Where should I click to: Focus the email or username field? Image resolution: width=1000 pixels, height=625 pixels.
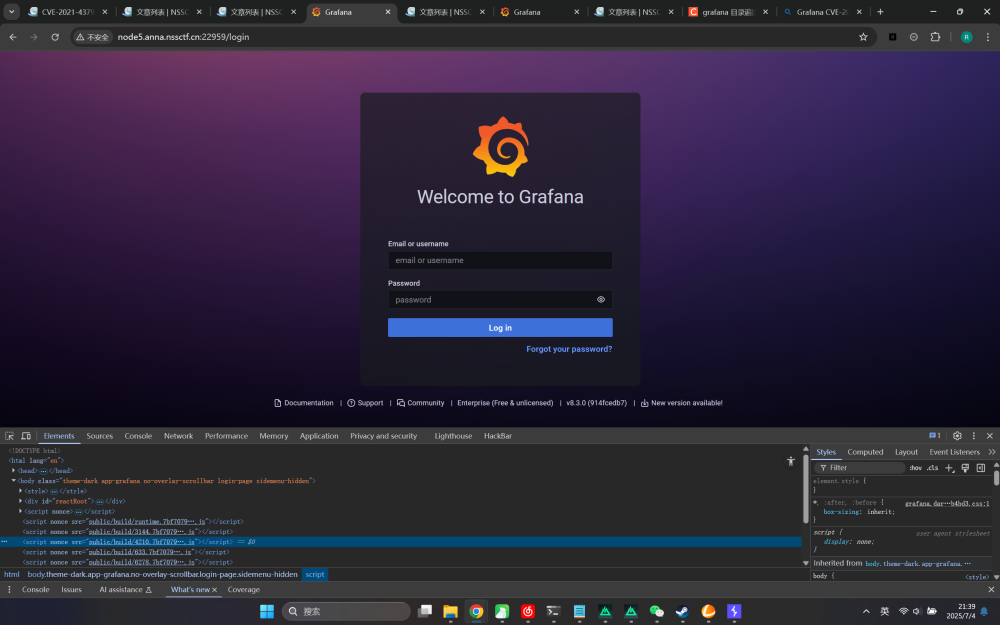[x=500, y=260]
